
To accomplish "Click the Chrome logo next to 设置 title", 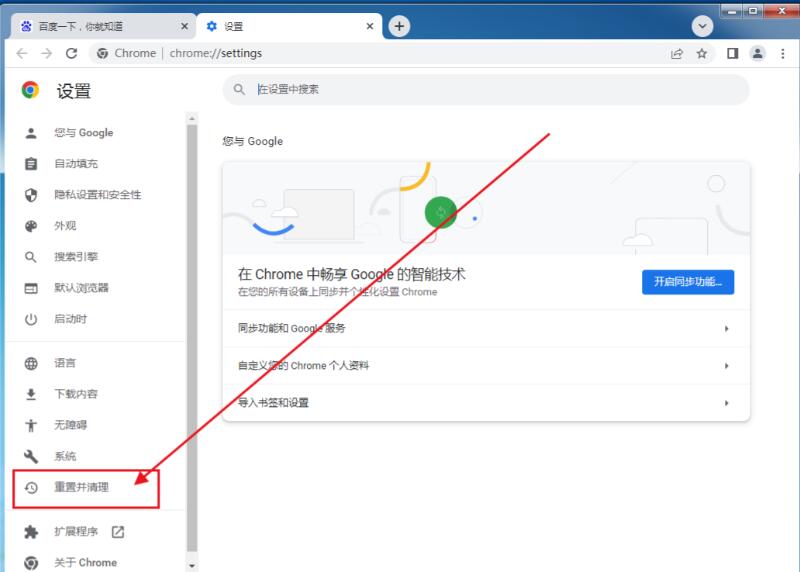I will (31, 90).
